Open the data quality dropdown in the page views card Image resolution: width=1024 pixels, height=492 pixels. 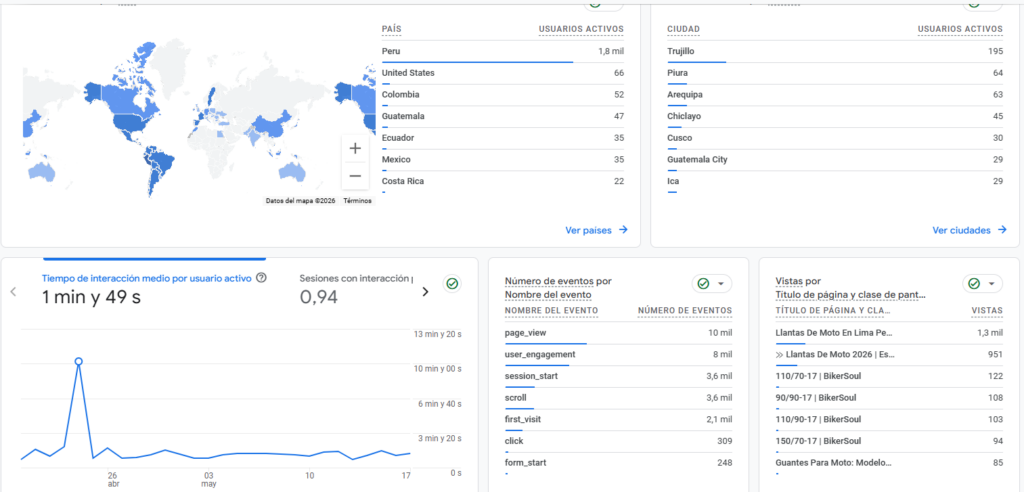(x=982, y=284)
